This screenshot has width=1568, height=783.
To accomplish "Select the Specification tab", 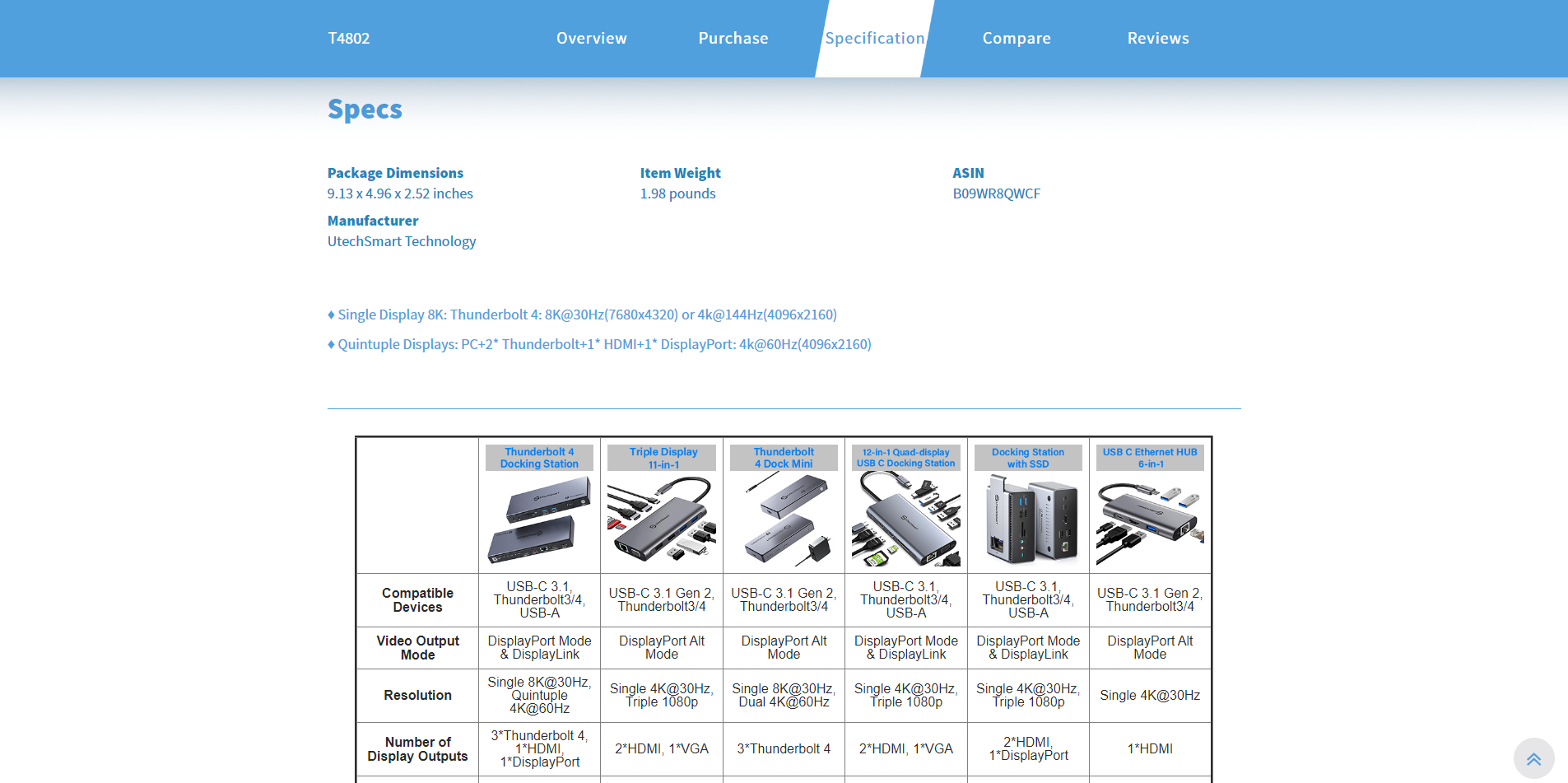I will [875, 38].
